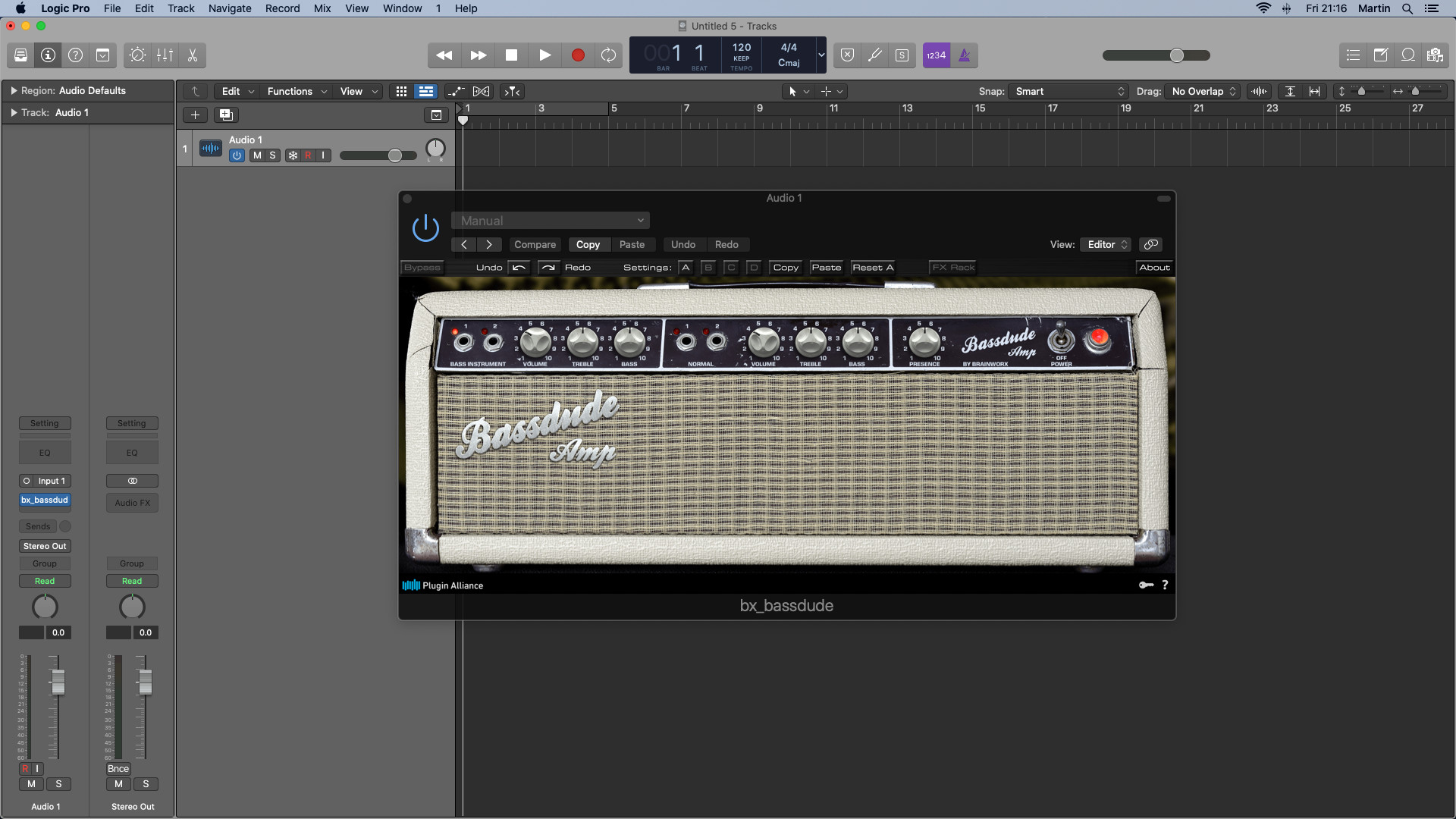The height and width of the screenshot is (819, 1456).
Task: Open the Mixer sliders button
Action: [x=165, y=55]
